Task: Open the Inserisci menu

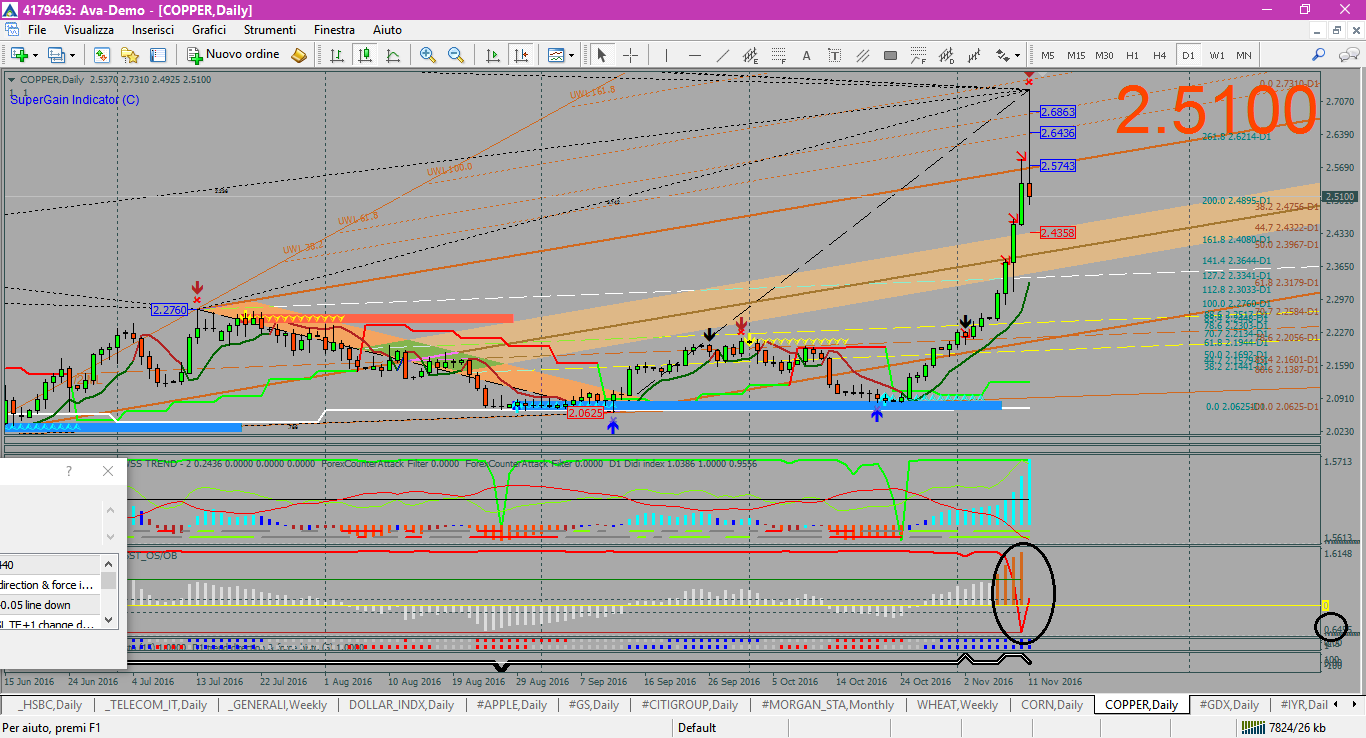Action: [x=153, y=30]
